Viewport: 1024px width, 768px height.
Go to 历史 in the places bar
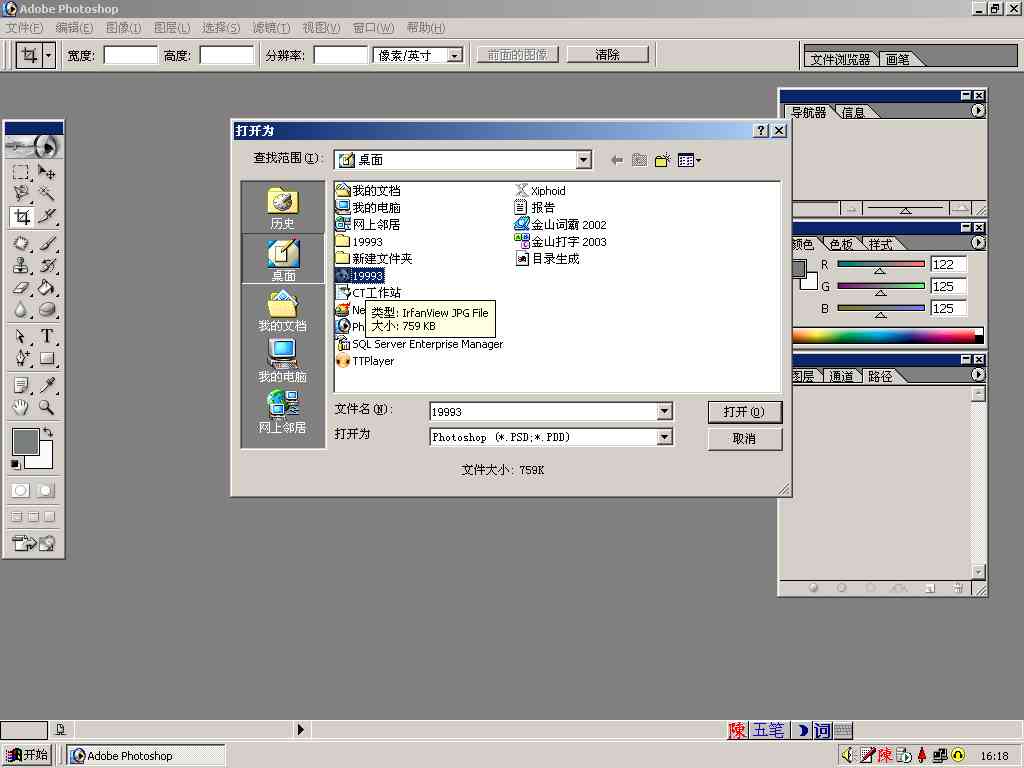[x=283, y=208]
